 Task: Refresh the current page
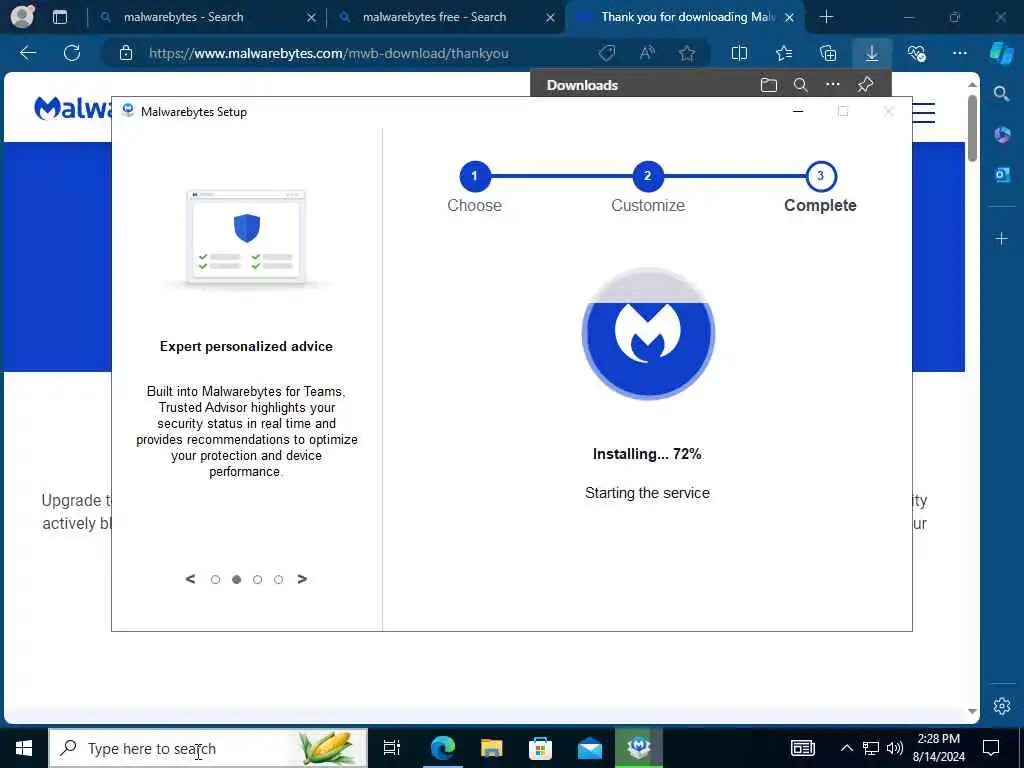coord(72,53)
